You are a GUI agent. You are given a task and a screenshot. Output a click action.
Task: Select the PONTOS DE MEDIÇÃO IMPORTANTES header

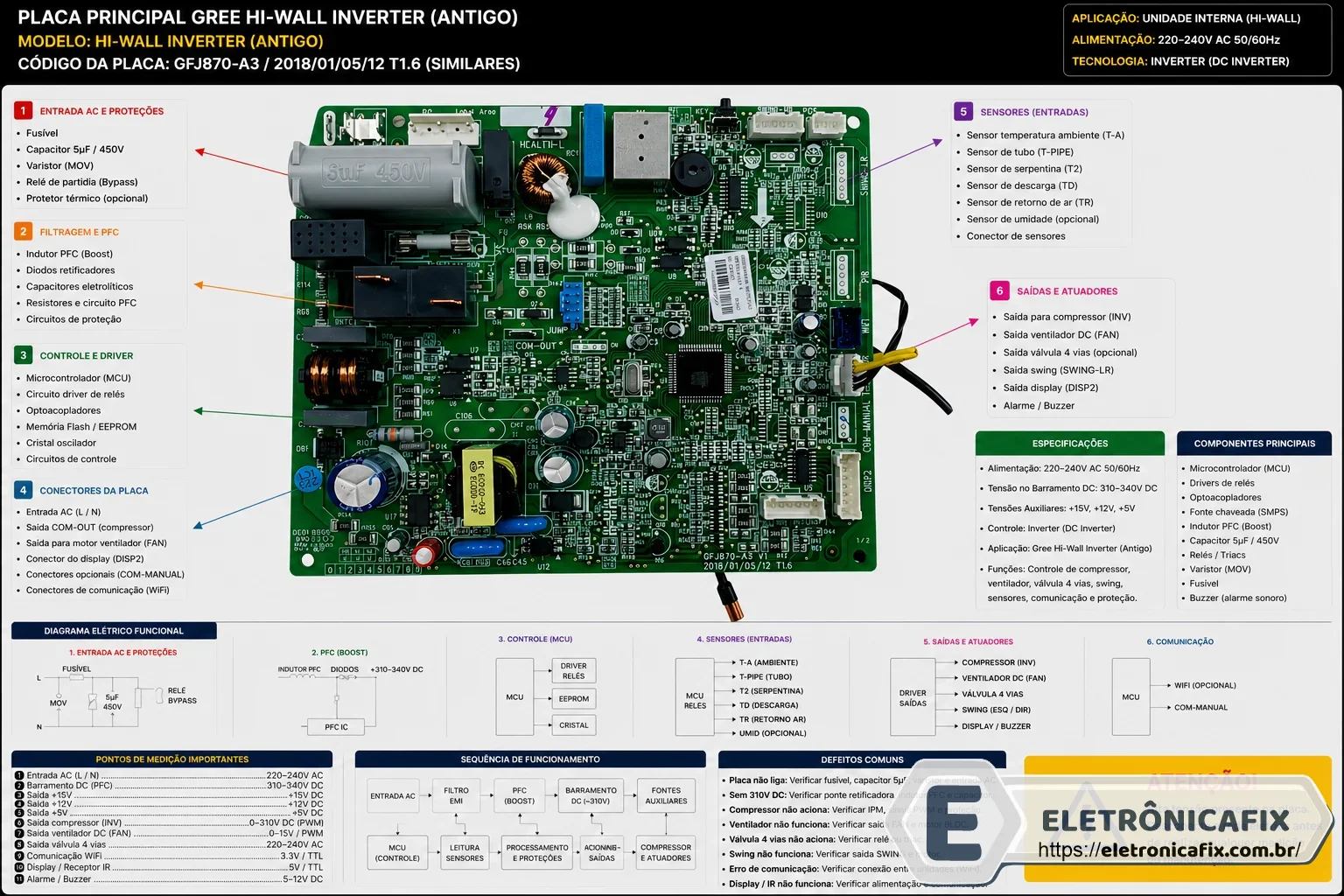click(x=172, y=759)
